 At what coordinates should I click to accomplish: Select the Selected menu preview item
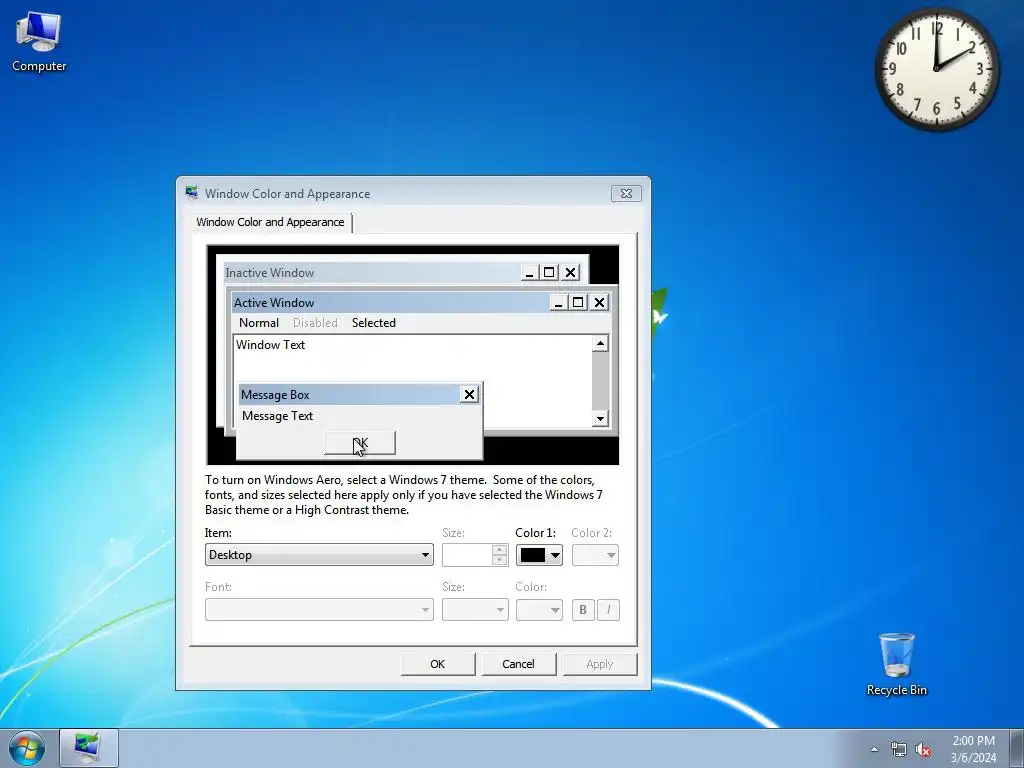pyautogui.click(x=374, y=323)
